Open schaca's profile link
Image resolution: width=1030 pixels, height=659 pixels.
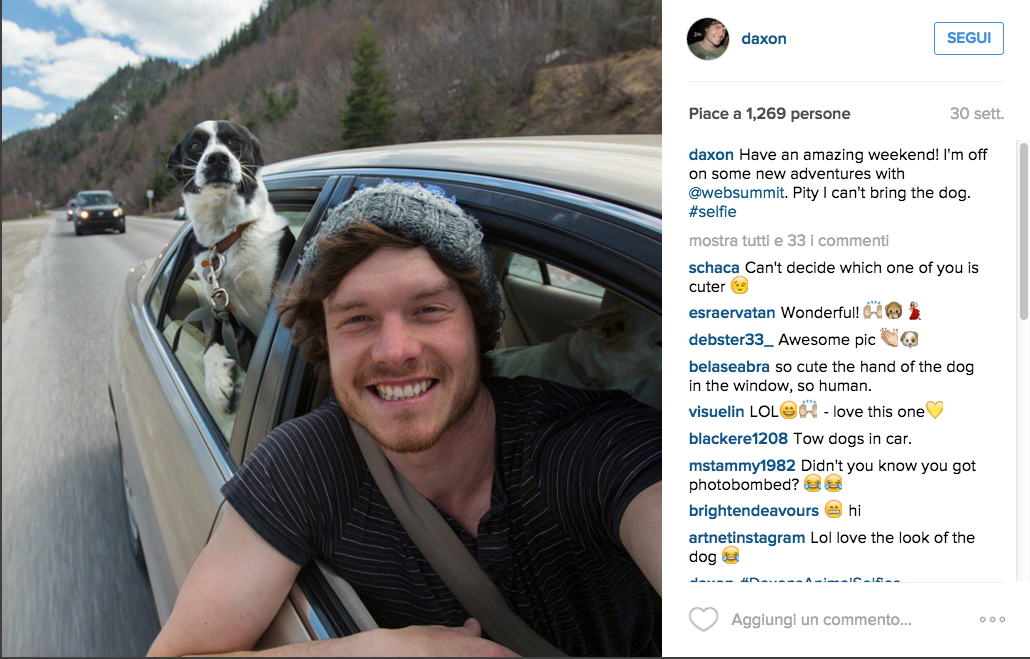tap(714, 267)
